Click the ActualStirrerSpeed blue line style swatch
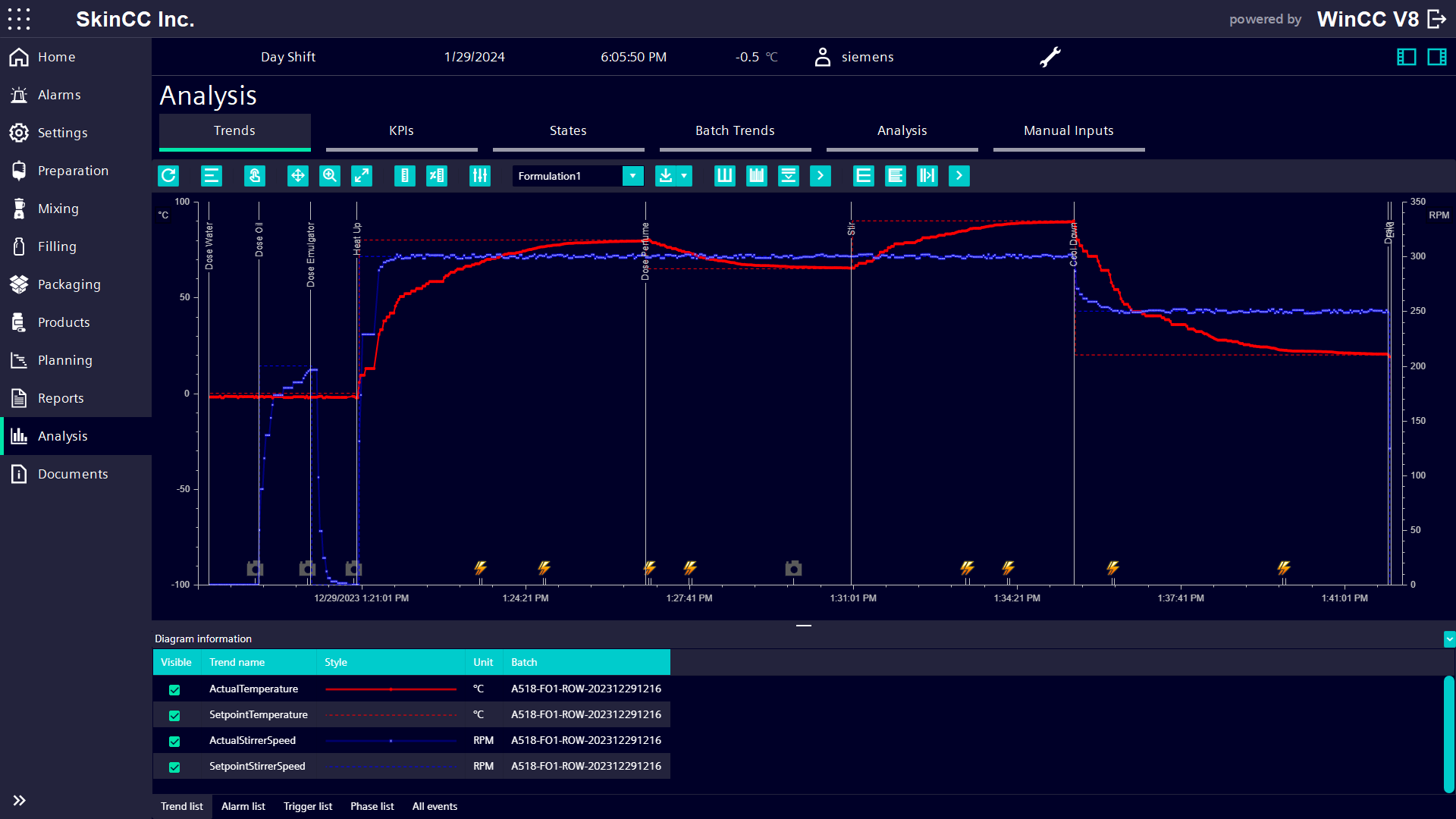1456x819 pixels. tap(391, 741)
